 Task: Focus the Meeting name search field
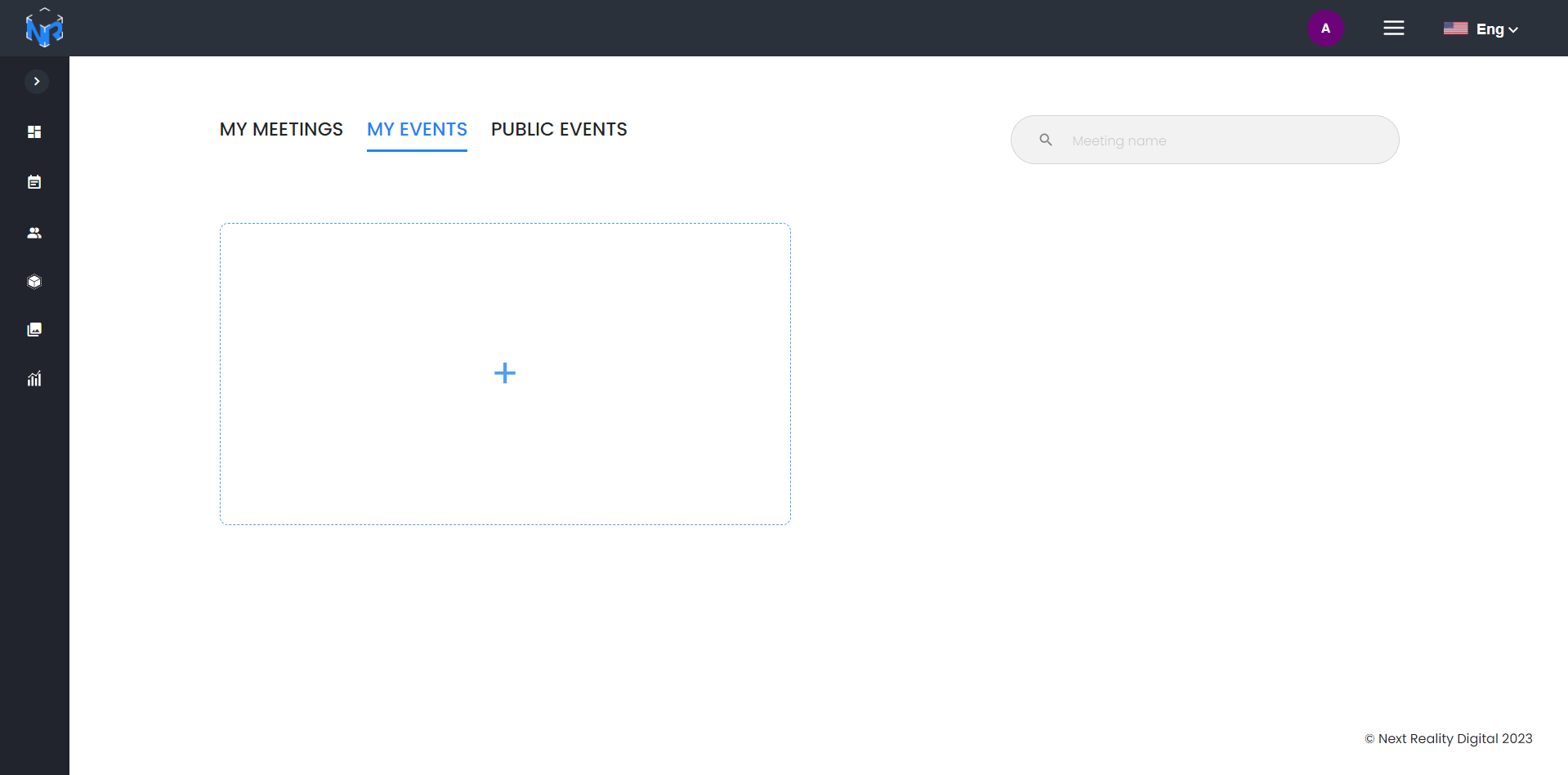click(1205, 140)
